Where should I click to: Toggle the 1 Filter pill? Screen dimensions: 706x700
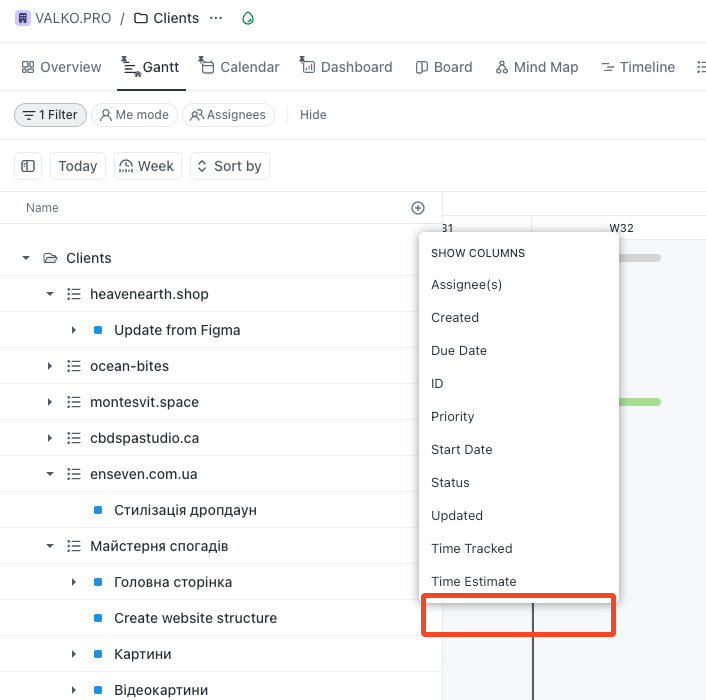(x=50, y=115)
